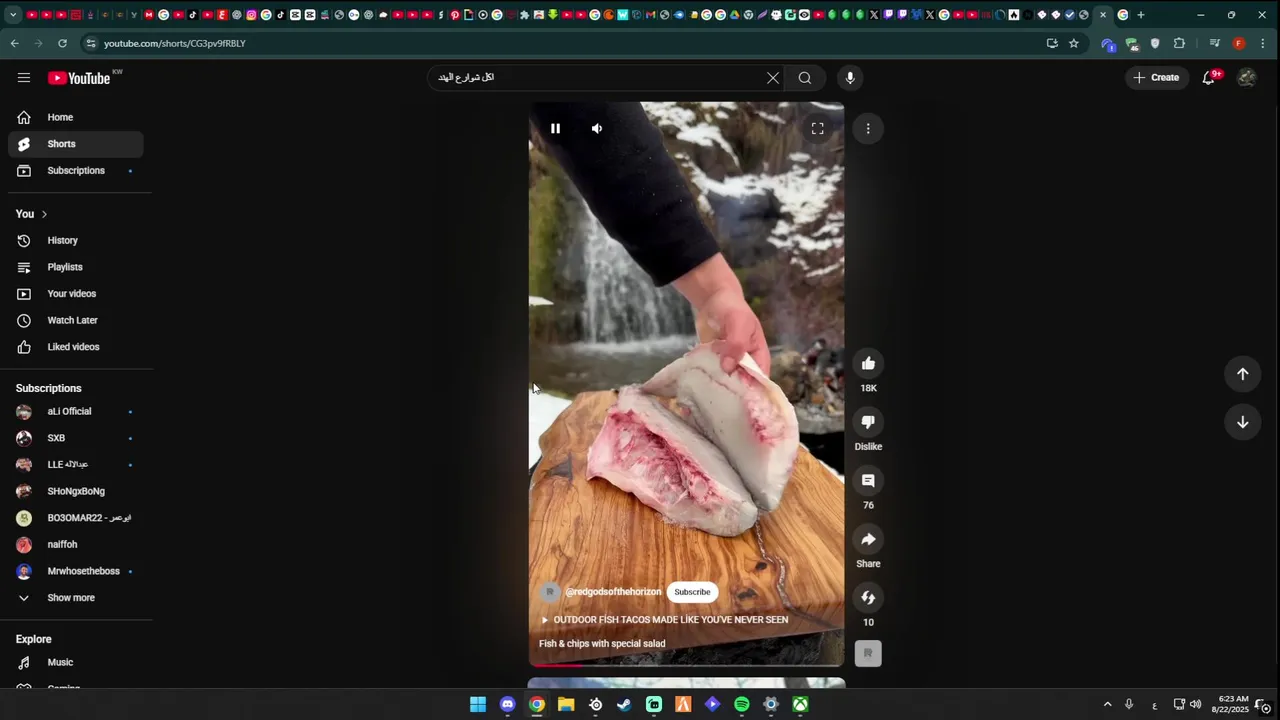1280x720 pixels.
Task: Open the account avatar menu
Action: 1246,78
